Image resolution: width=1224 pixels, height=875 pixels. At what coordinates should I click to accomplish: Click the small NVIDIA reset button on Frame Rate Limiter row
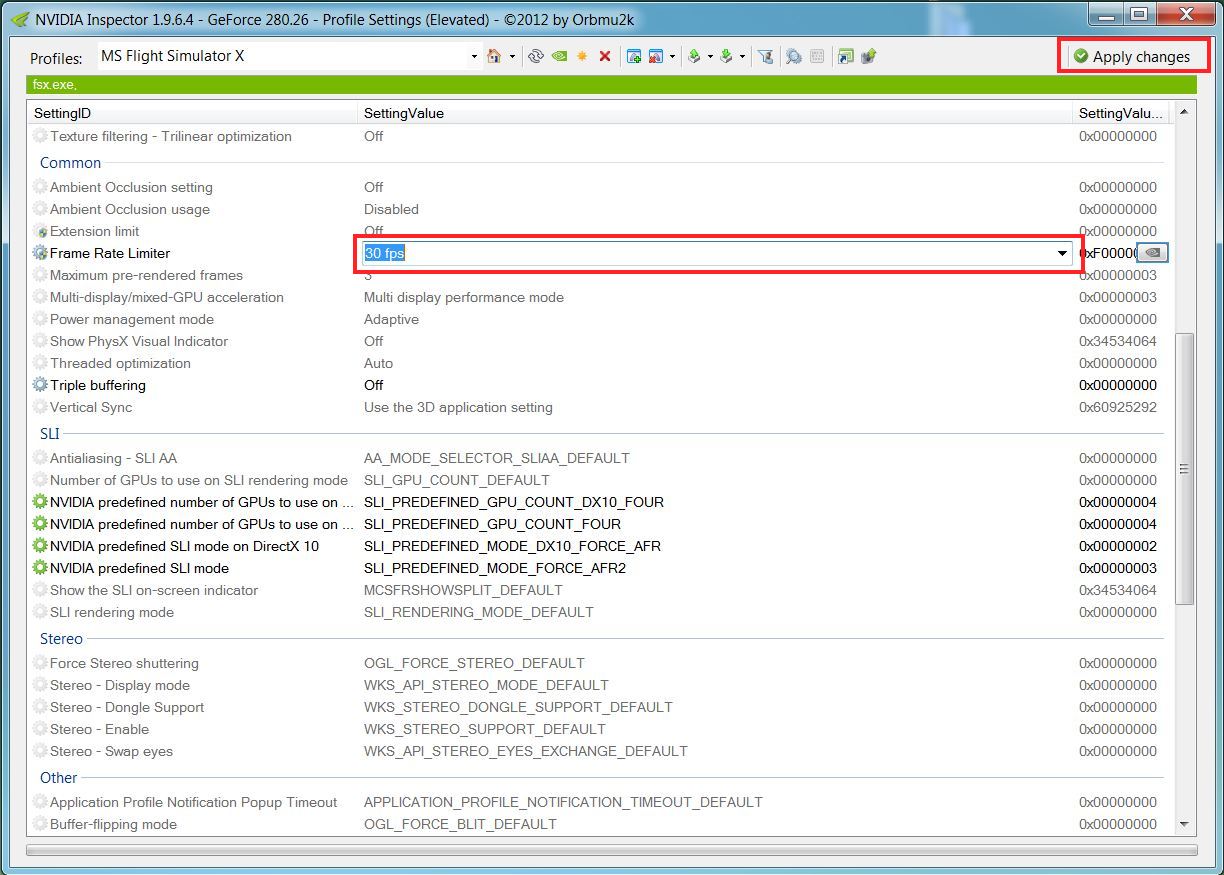click(1153, 253)
